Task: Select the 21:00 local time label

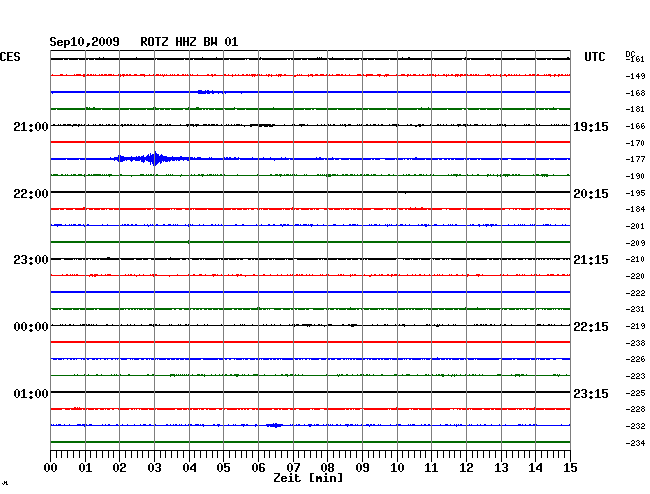Action: click(x=31, y=126)
